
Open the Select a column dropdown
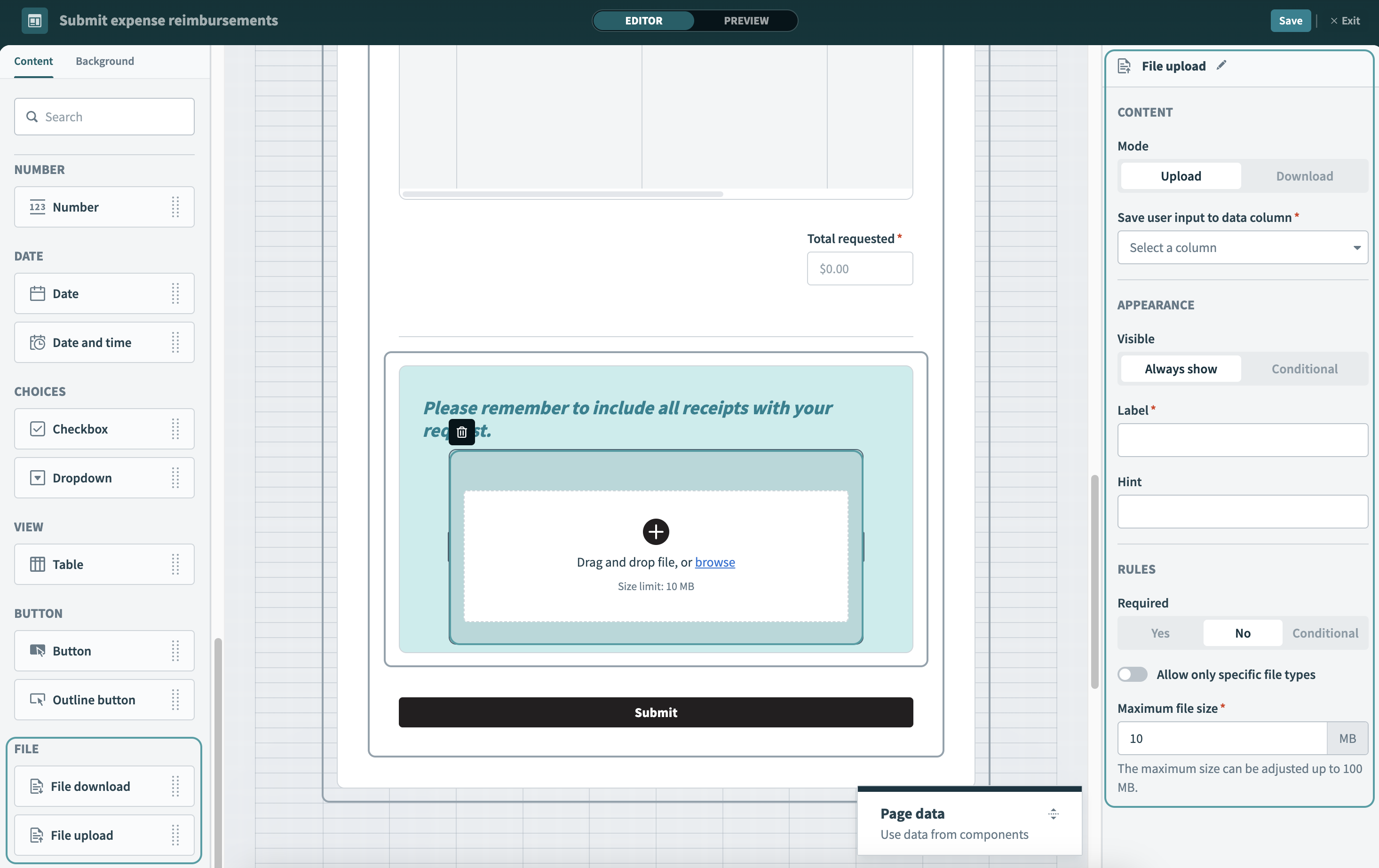coord(1242,247)
